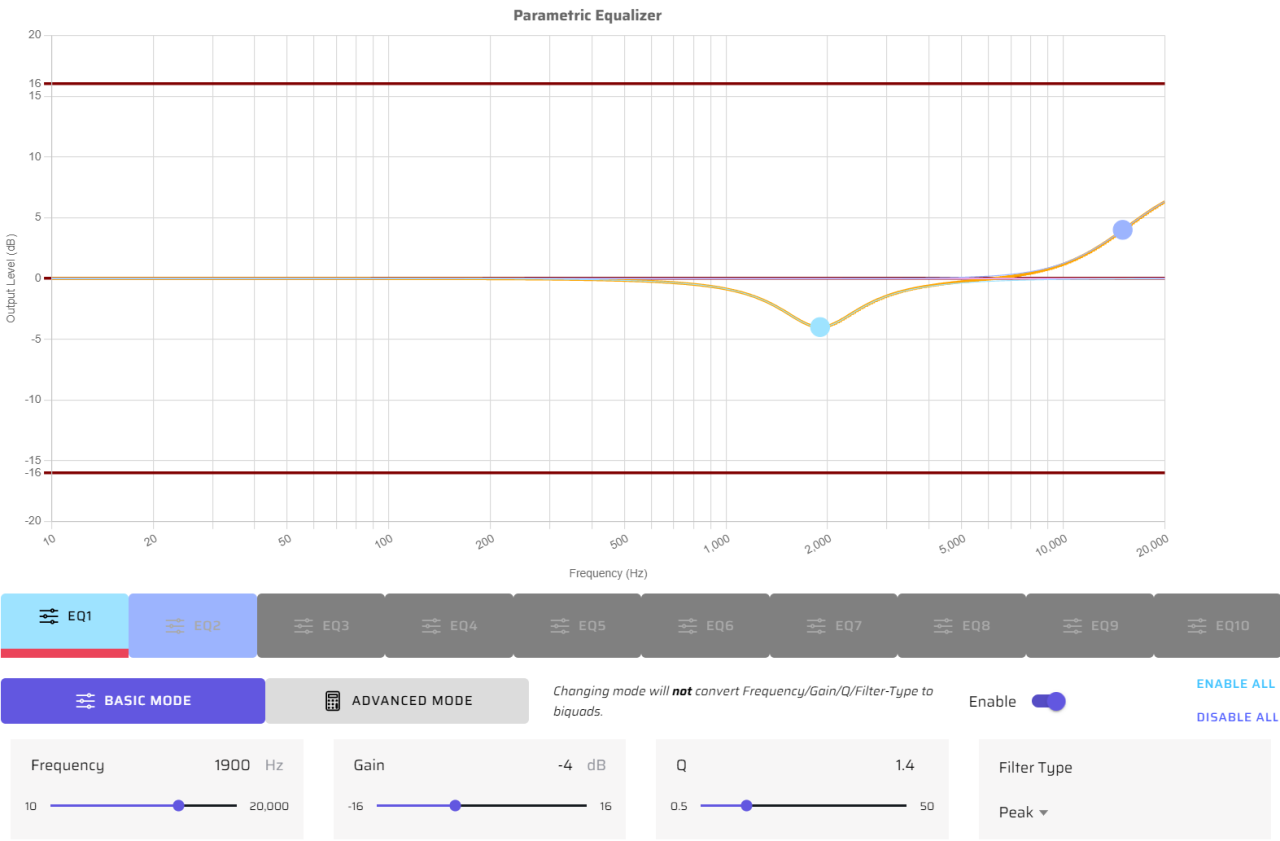1280x841 pixels.
Task: Switch to the EQ4 band tab
Action: click(449, 626)
